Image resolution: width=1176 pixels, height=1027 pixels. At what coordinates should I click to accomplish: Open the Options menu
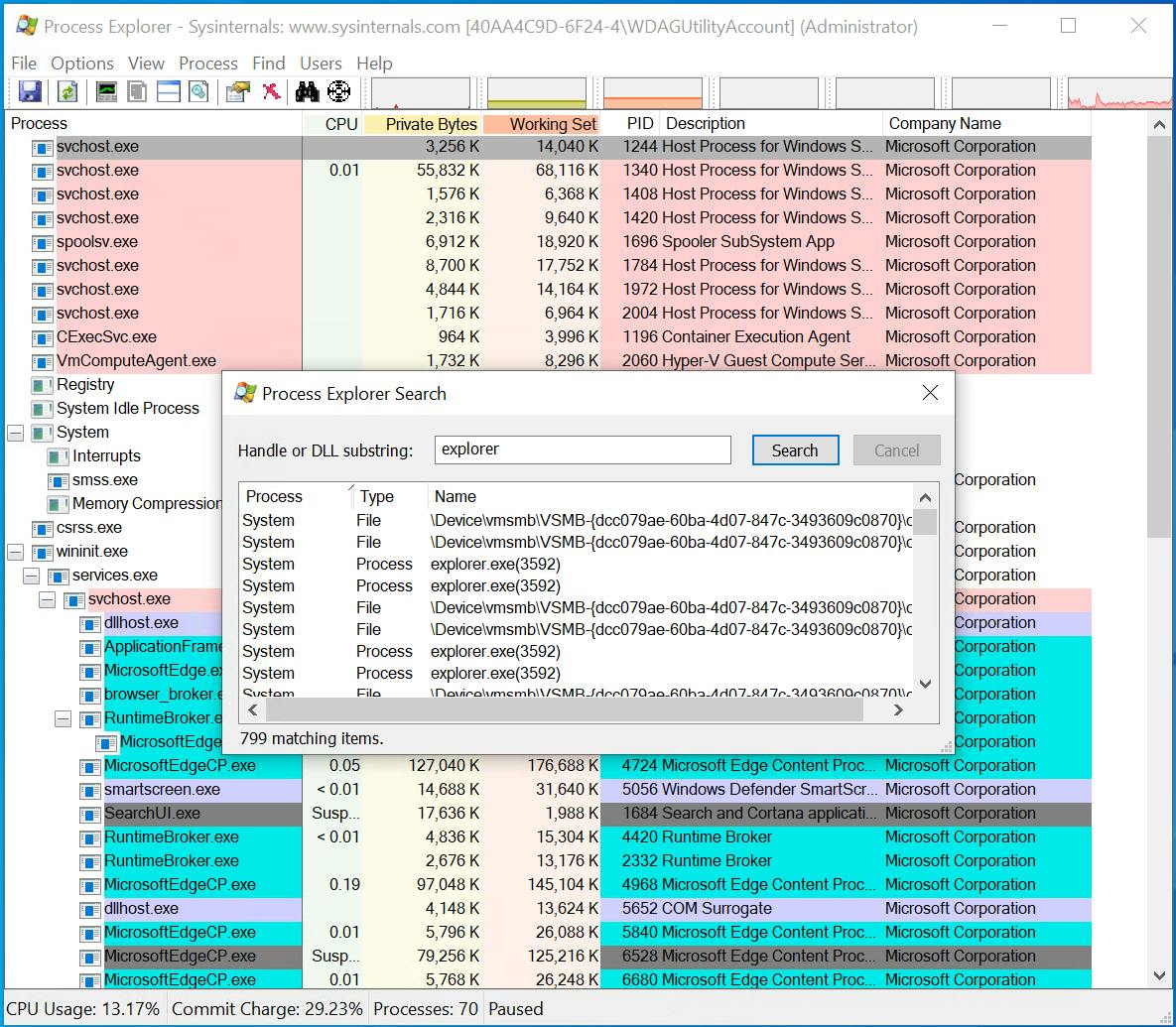(81, 64)
